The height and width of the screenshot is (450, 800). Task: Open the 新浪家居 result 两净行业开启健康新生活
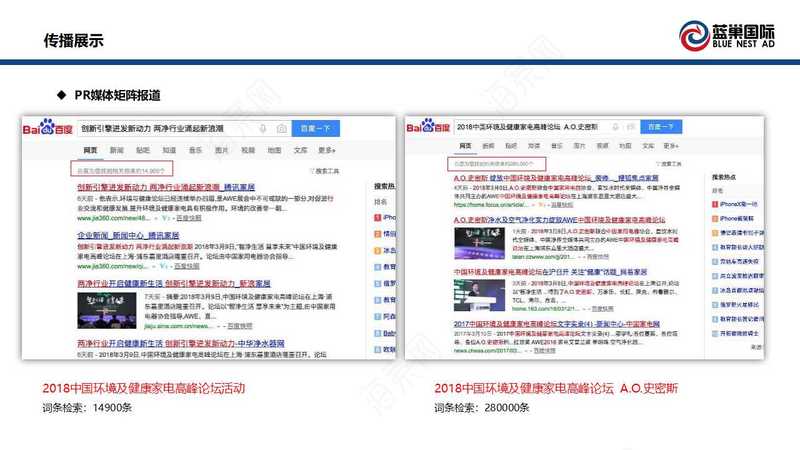(174, 283)
